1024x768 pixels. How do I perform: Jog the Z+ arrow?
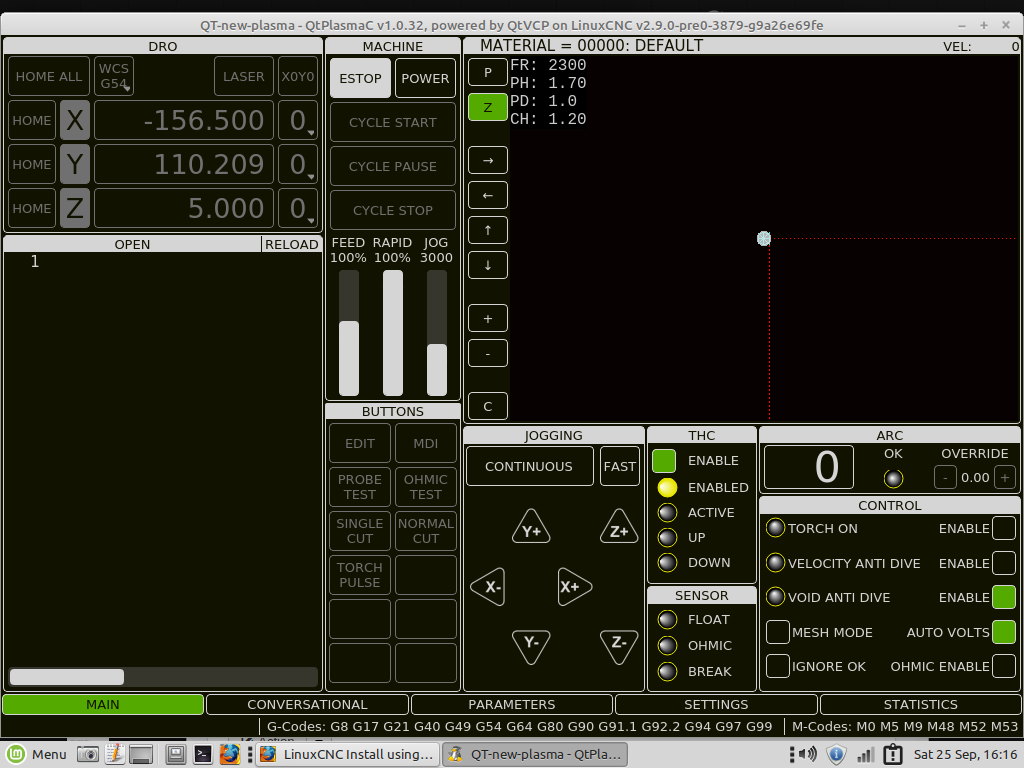pyautogui.click(x=619, y=528)
